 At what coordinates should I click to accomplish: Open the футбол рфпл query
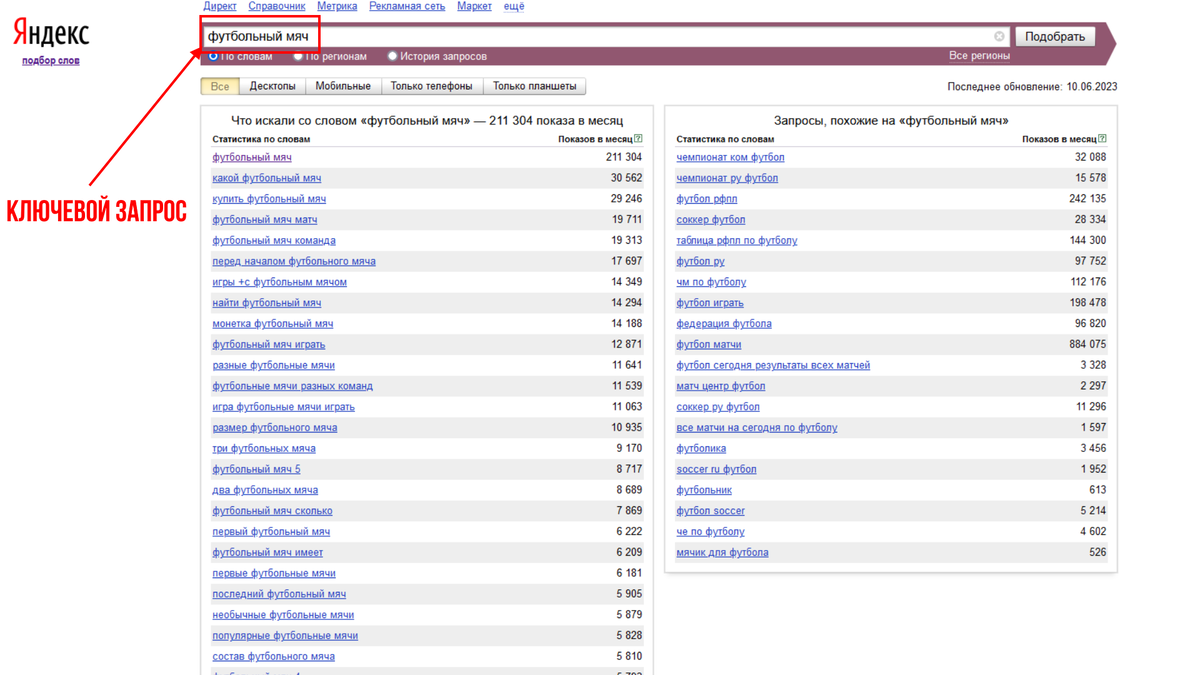pyautogui.click(x=707, y=199)
